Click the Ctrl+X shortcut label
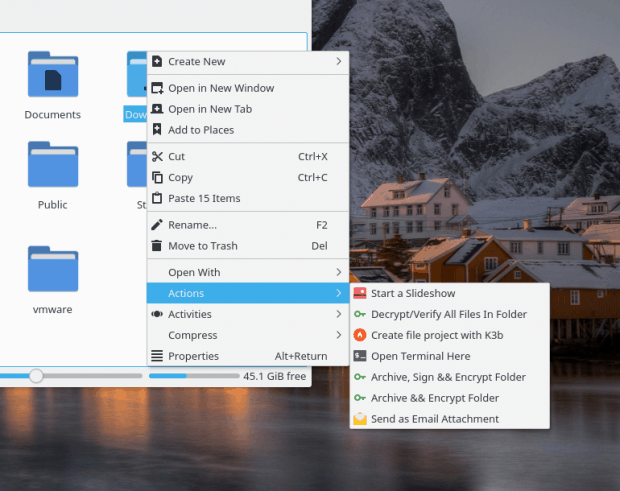 pyautogui.click(x=313, y=157)
